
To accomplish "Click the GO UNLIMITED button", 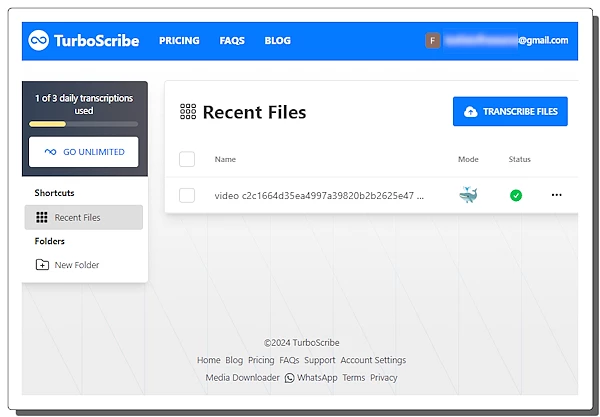I will 83,152.
